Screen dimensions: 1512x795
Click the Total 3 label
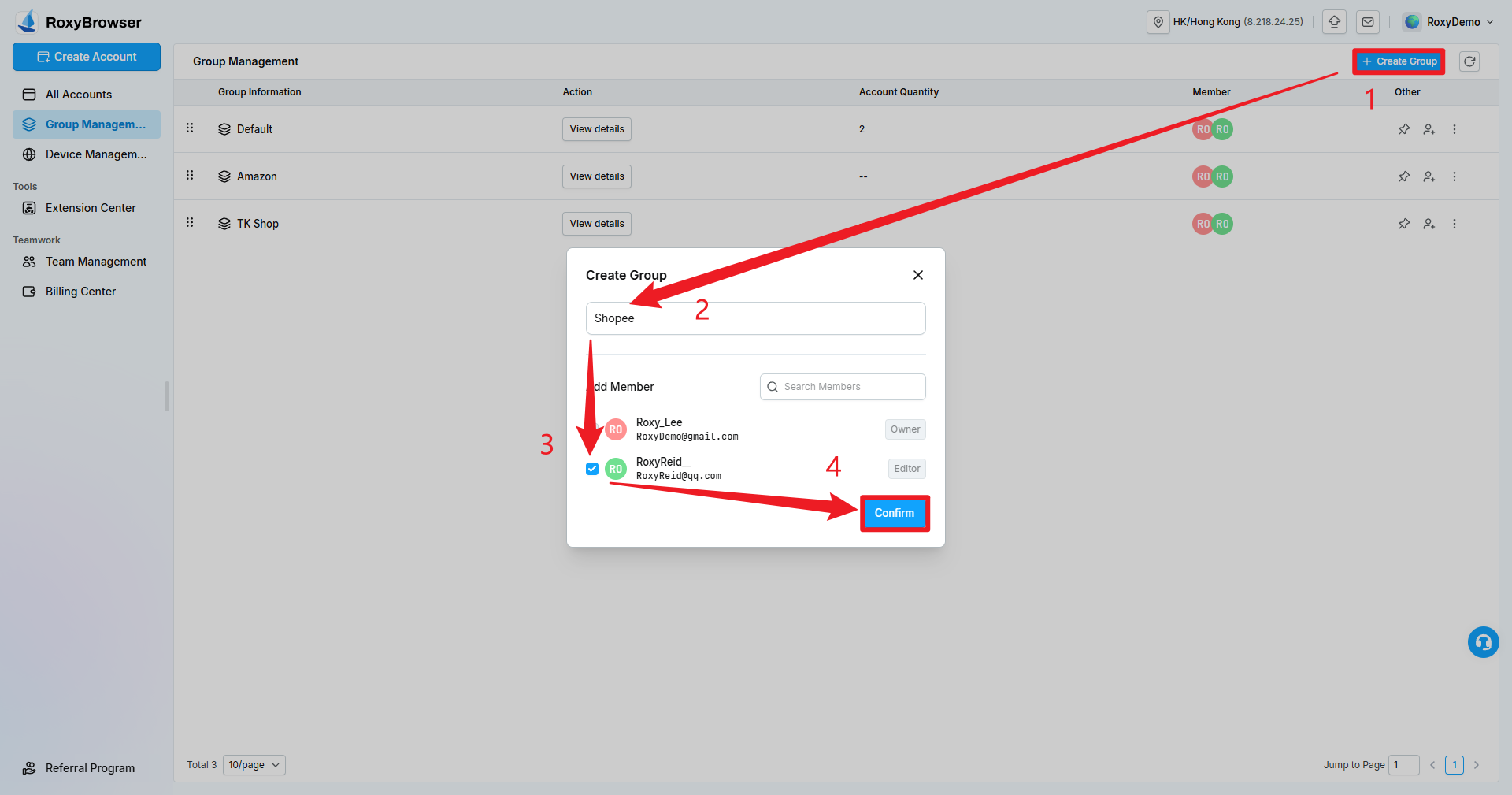[202, 765]
